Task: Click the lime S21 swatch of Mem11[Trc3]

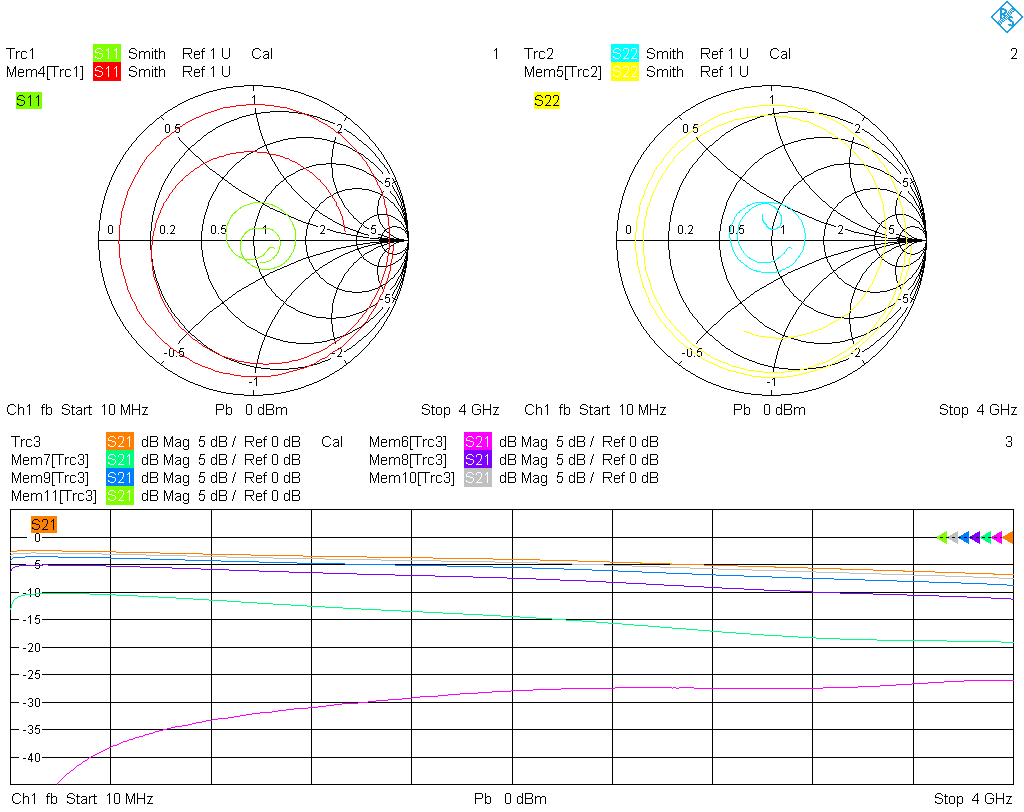Action: [x=120, y=496]
